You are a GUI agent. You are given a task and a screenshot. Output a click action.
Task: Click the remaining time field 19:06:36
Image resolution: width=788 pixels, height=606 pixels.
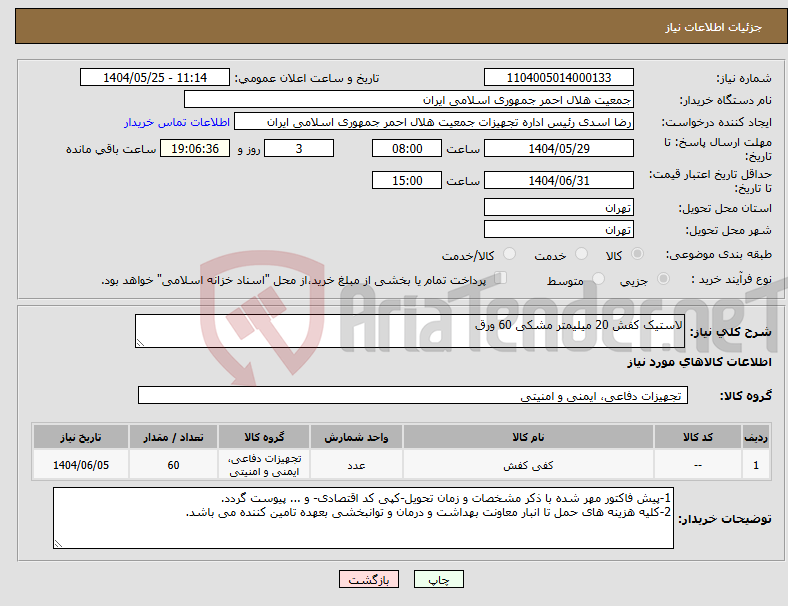tap(195, 148)
